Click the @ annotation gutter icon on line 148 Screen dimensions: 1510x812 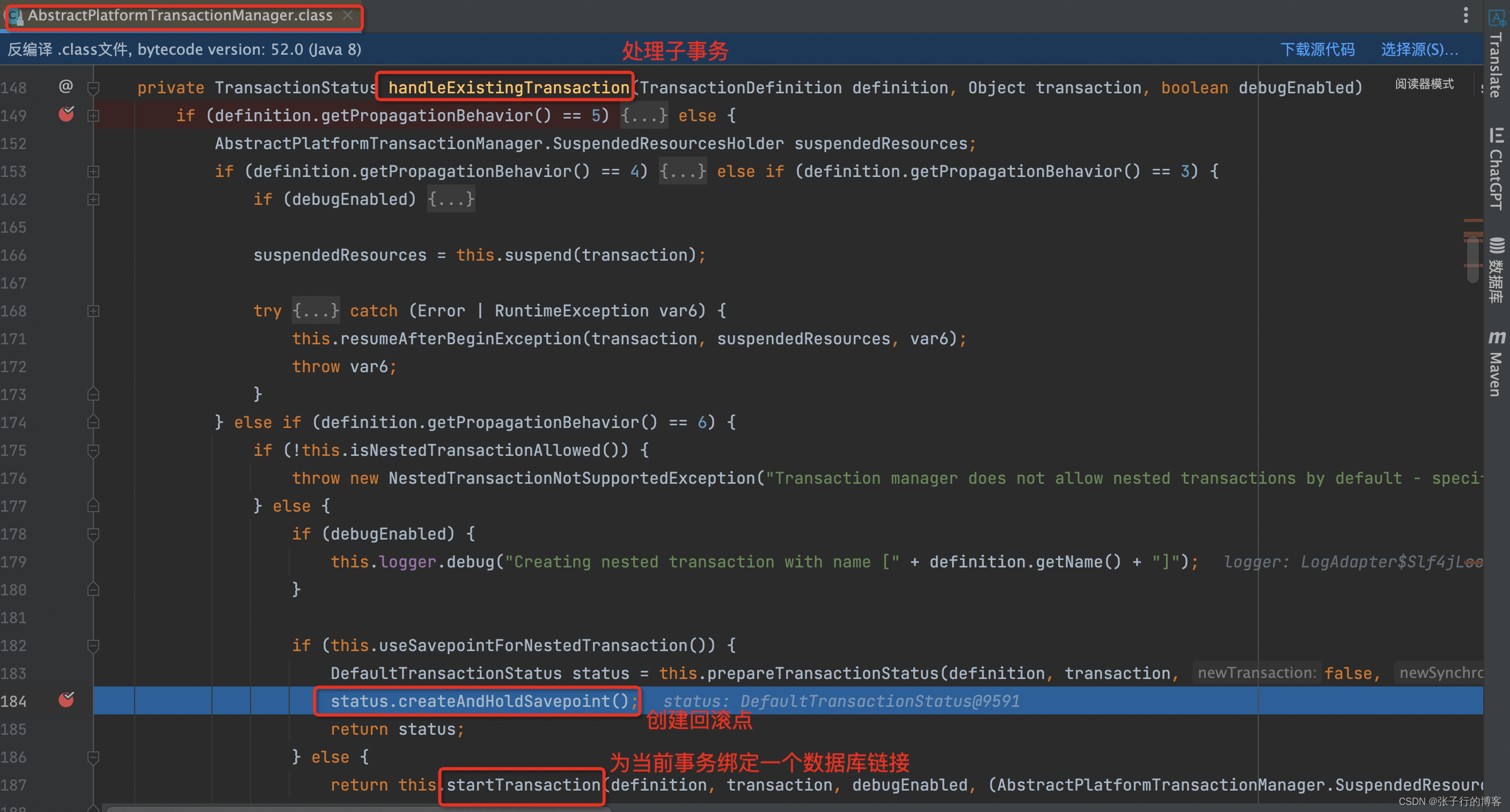pos(65,87)
